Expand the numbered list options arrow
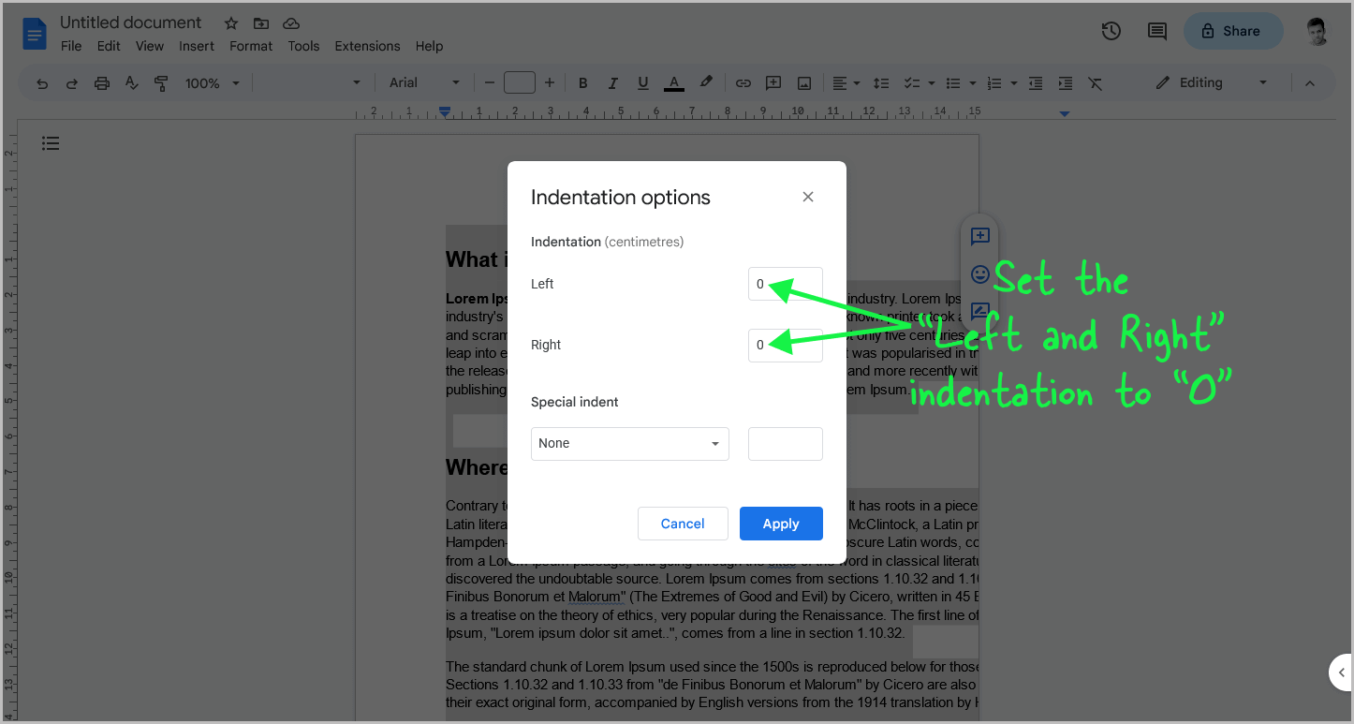Image resolution: width=1354 pixels, height=724 pixels. coord(1014,83)
